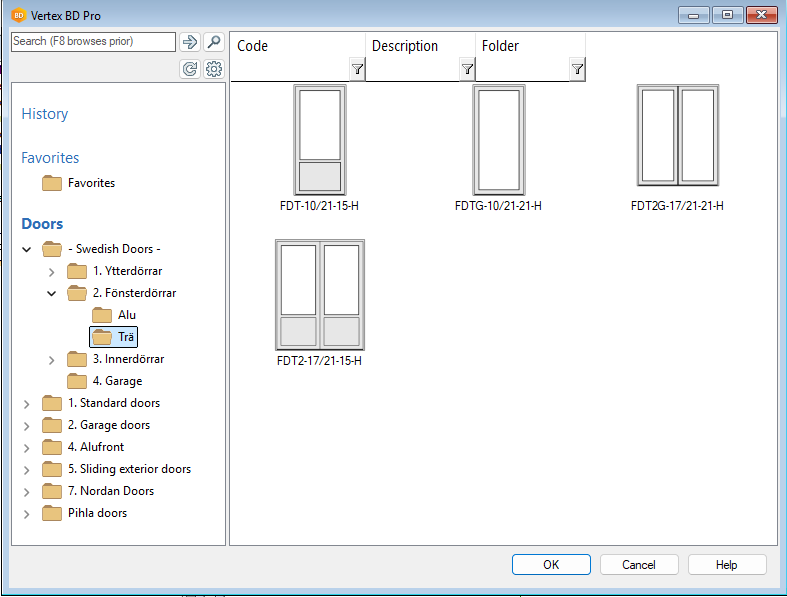Open the Folder column filter icon
This screenshot has height=597, width=787.
[x=577, y=69]
